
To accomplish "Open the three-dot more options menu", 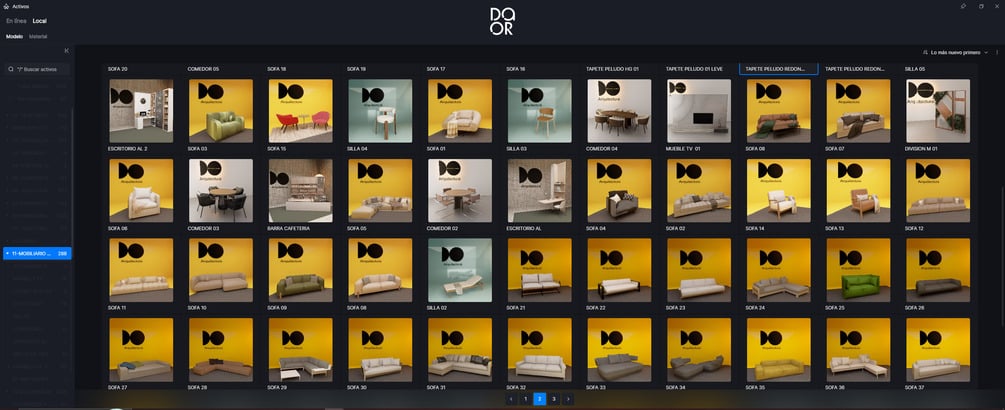I will point(997,52).
